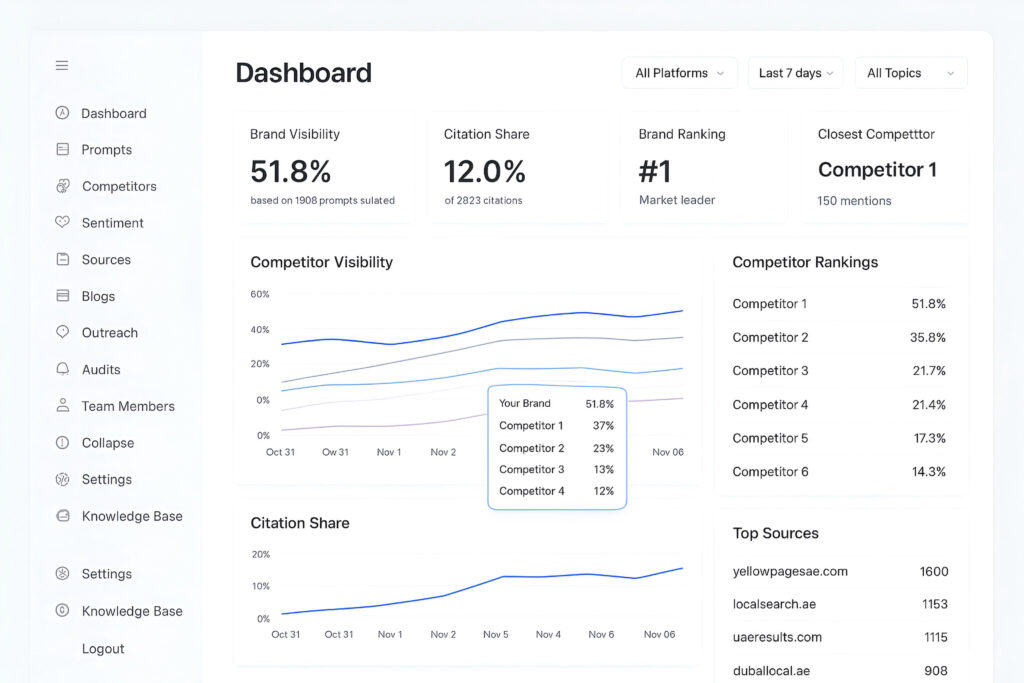Open the Prompts section icon
This screenshot has width=1024, height=683.
click(x=62, y=149)
